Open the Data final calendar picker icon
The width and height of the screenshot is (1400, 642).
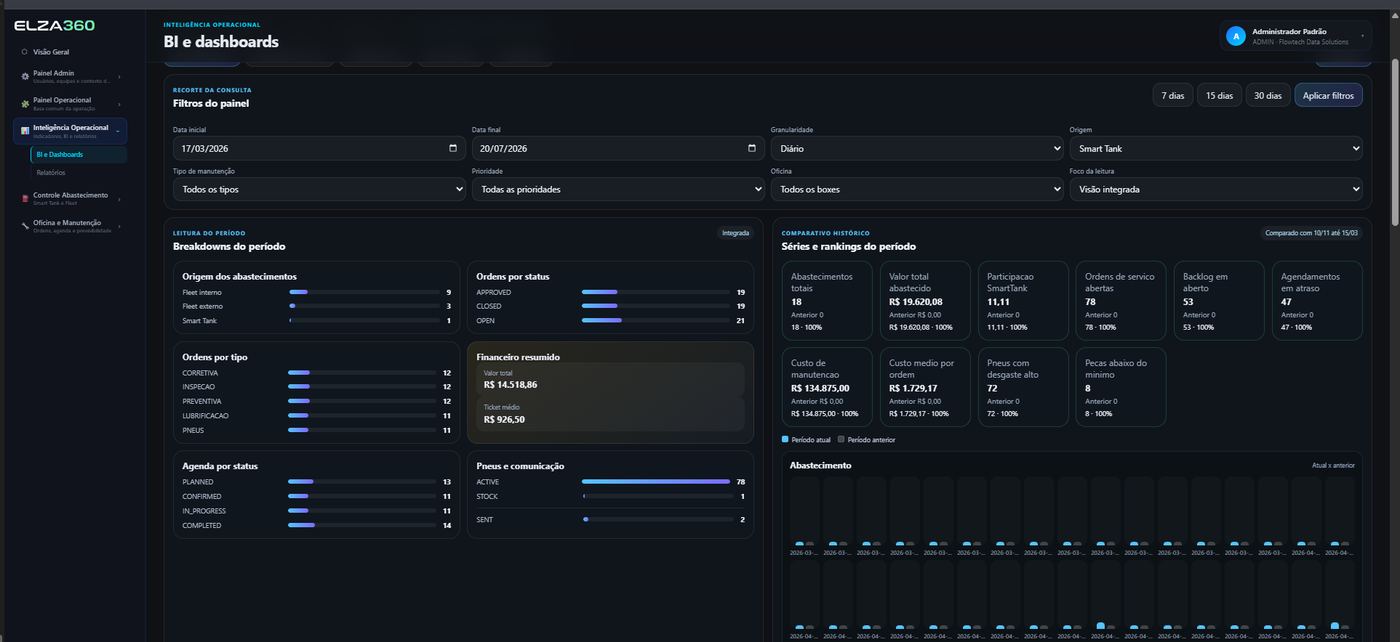point(752,148)
